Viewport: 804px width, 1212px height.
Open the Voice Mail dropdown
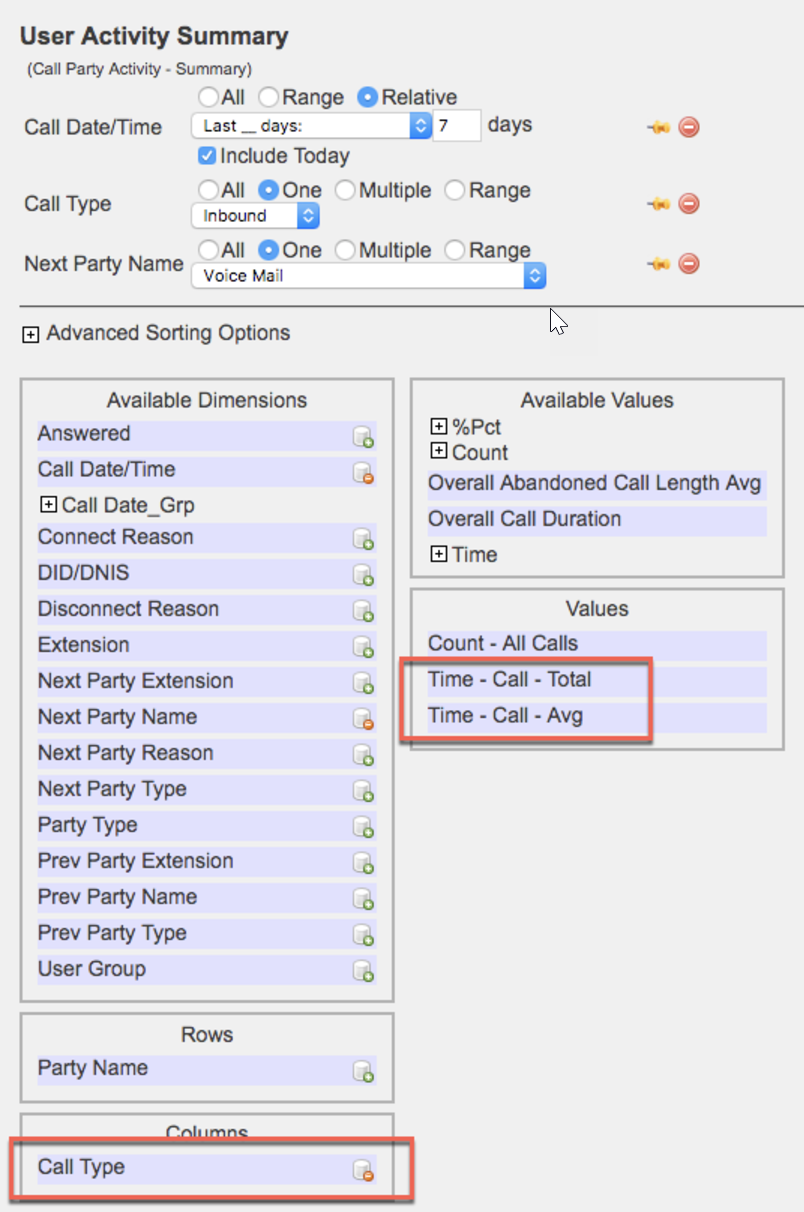[x=368, y=276]
